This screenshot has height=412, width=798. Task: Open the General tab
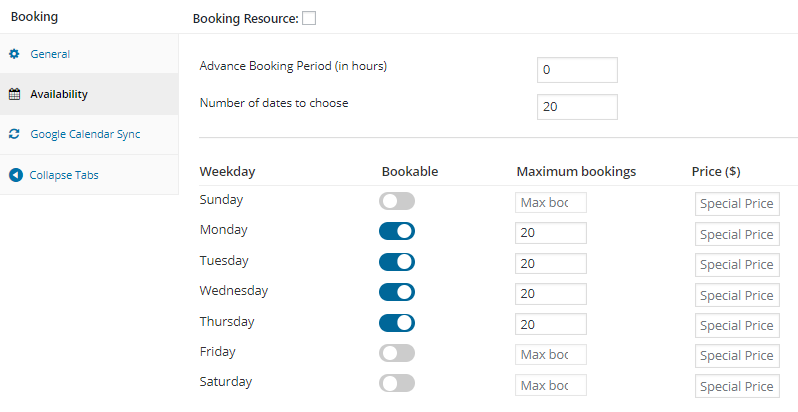[50, 54]
